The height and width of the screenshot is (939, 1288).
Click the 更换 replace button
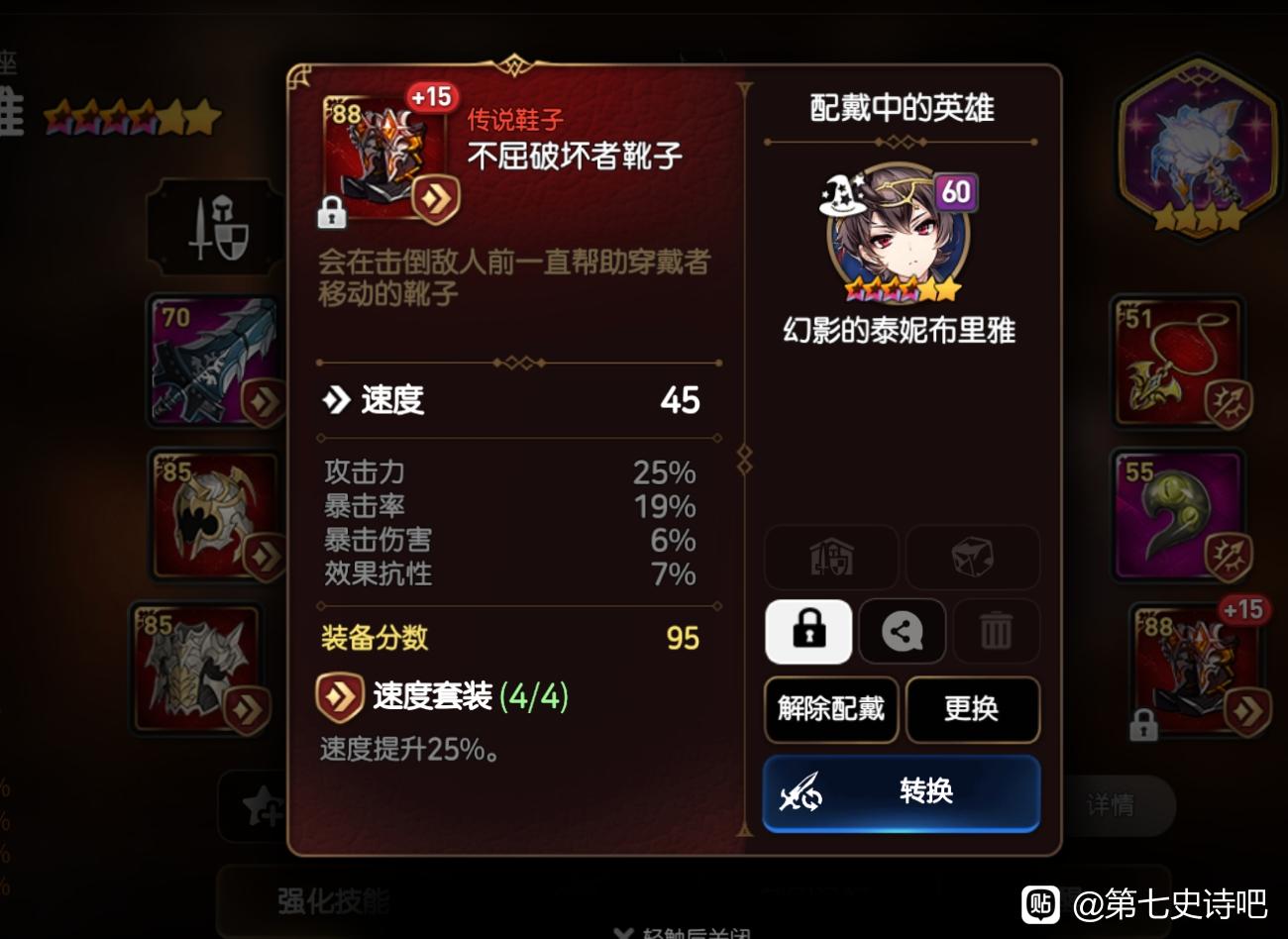pos(972,709)
